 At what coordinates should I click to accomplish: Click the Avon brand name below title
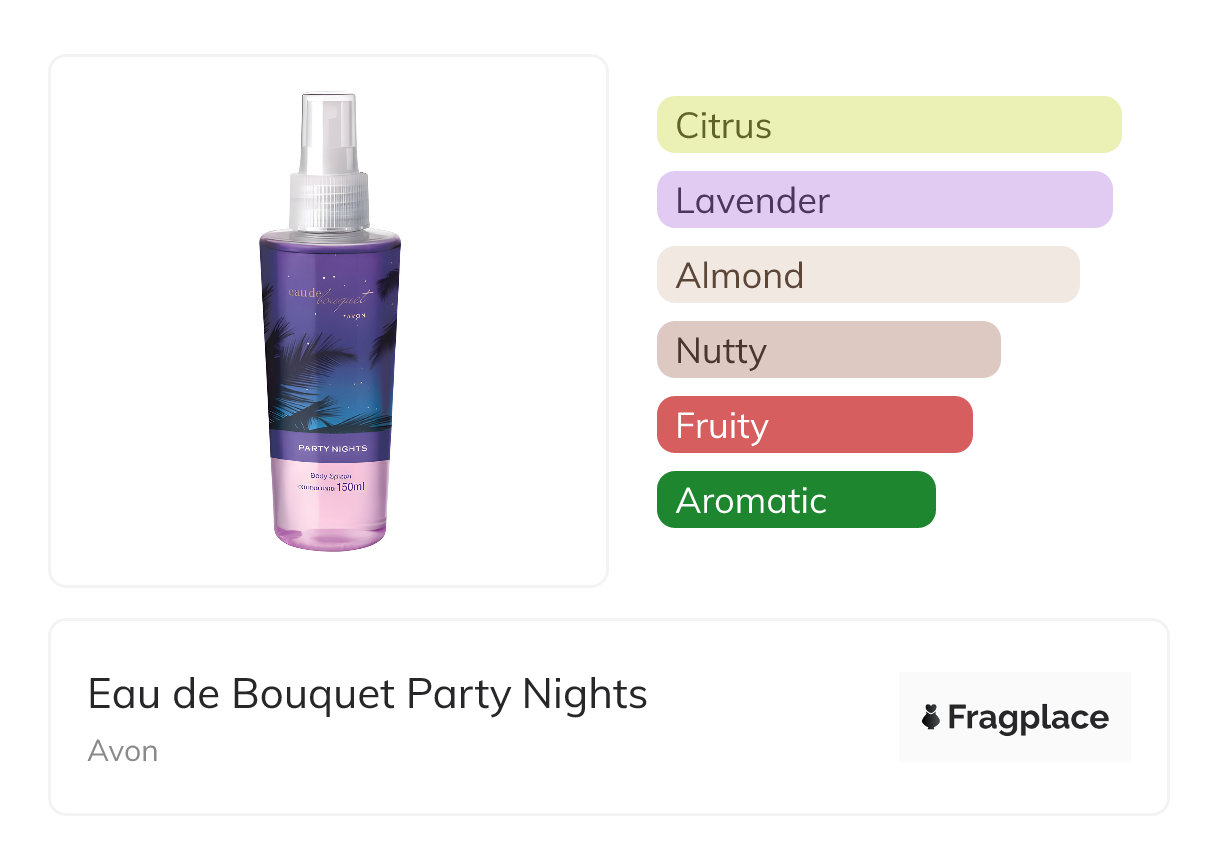(123, 751)
